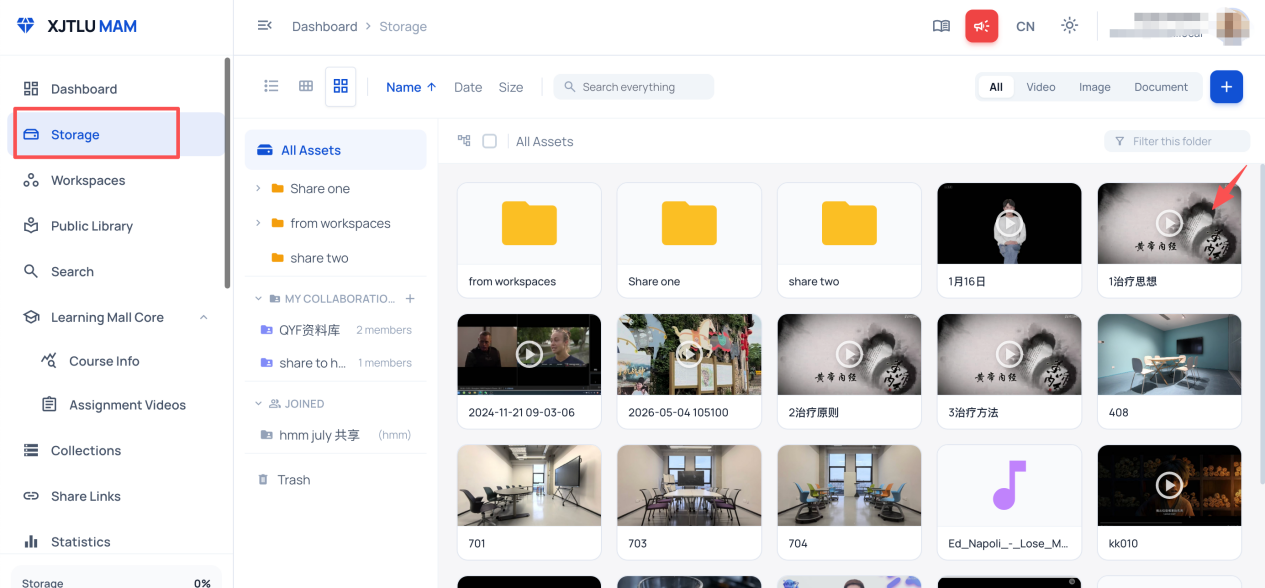Open 2026-05-04 105100 video

pyautogui.click(x=689, y=371)
